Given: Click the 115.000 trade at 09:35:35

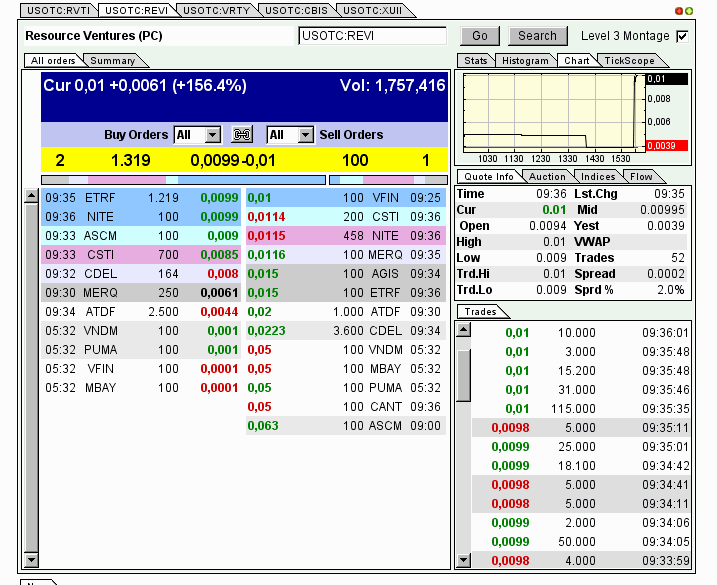Looking at the screenshot, I should [x=580, y=408].
